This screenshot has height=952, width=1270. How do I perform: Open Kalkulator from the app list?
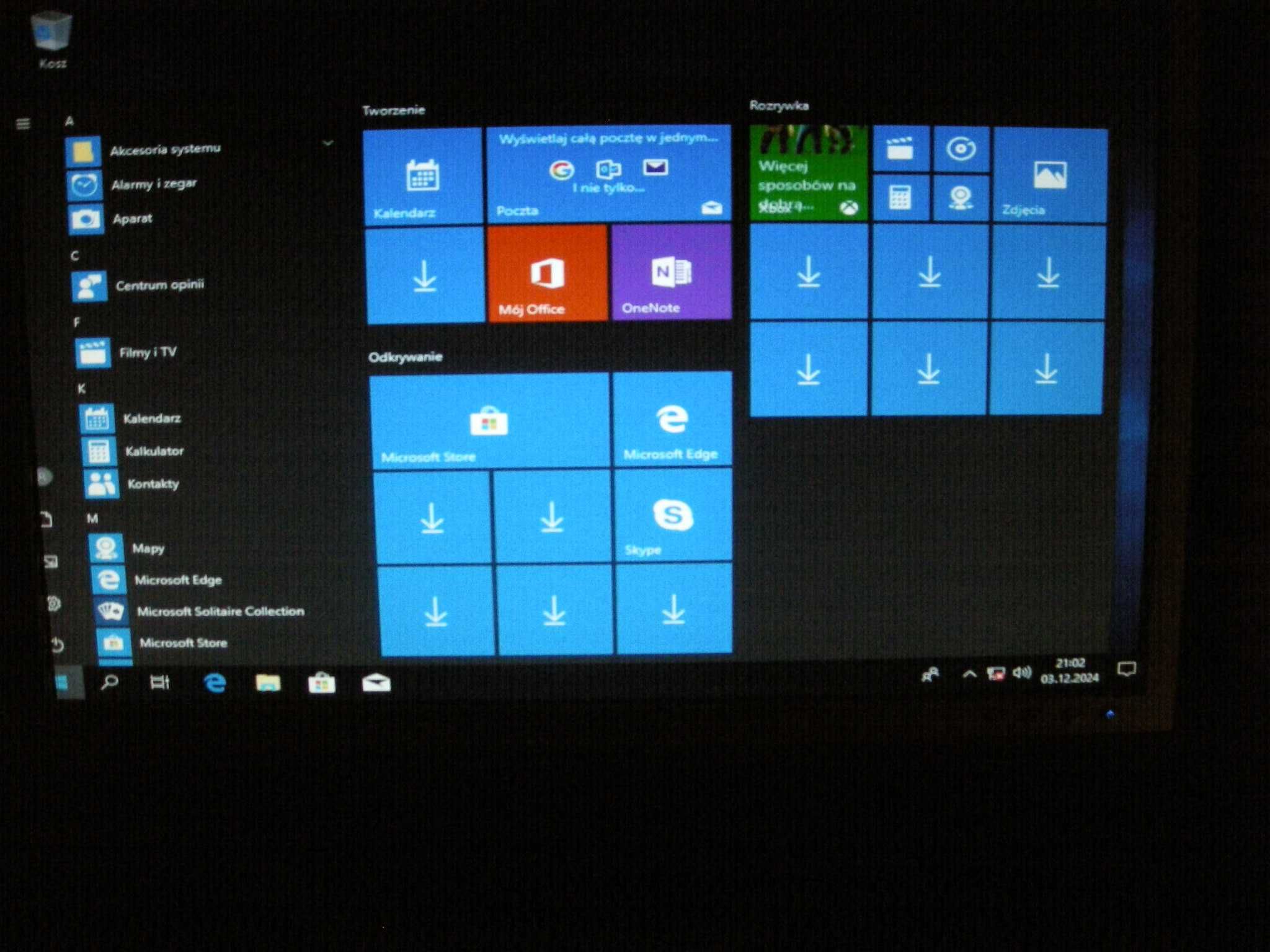(x=155, y=451)
